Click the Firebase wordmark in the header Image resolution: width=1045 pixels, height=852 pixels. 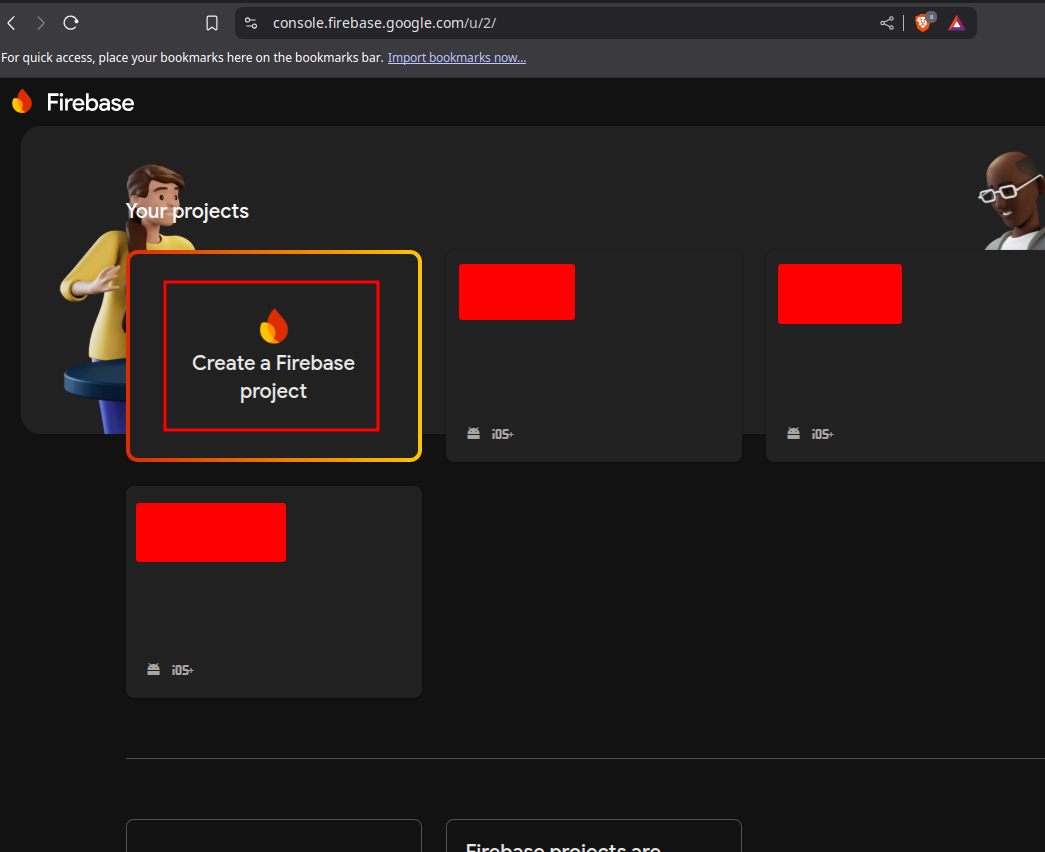[x=90, y=102]
